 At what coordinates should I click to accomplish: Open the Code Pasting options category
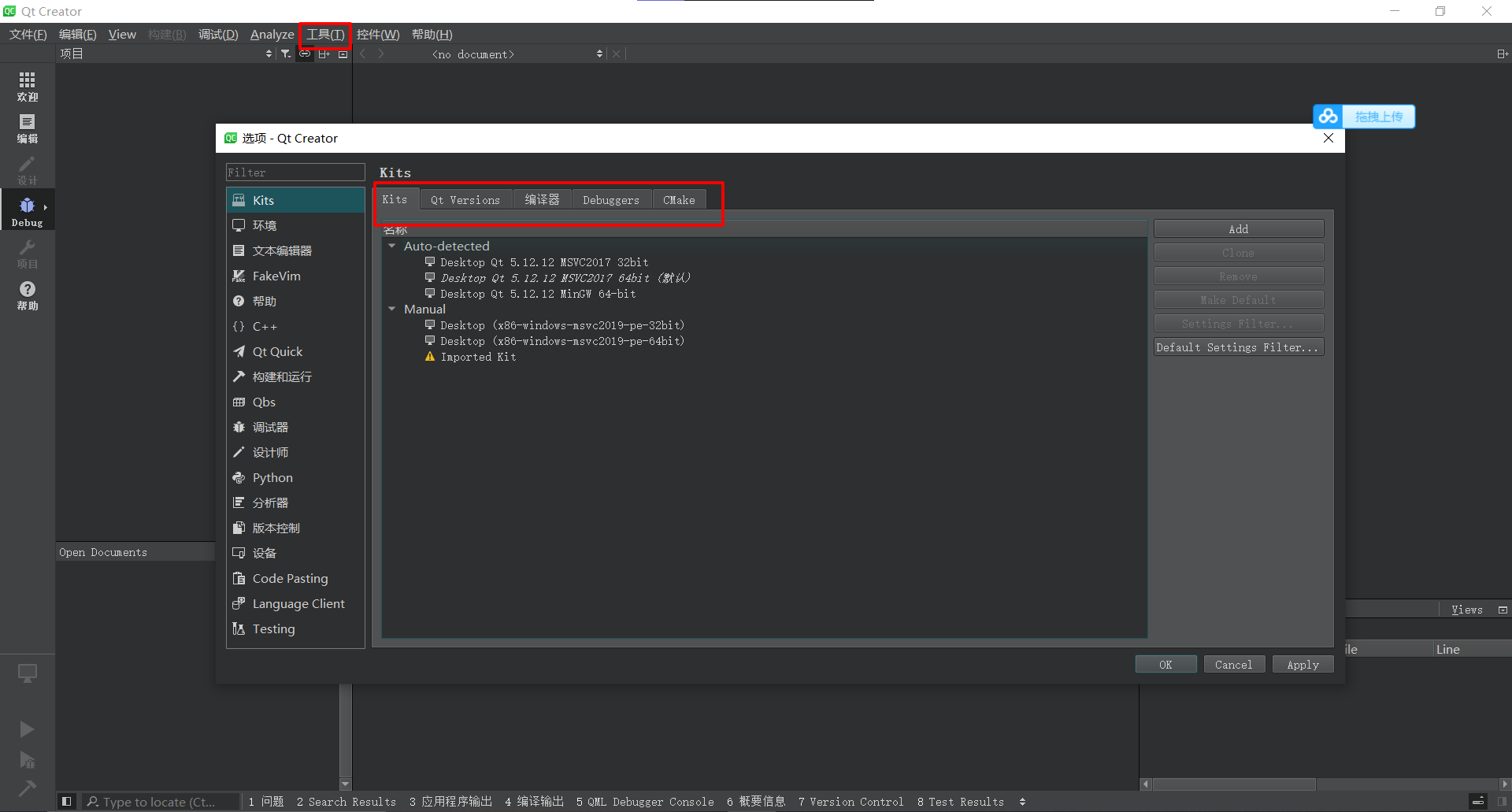(x=295, y=578)
